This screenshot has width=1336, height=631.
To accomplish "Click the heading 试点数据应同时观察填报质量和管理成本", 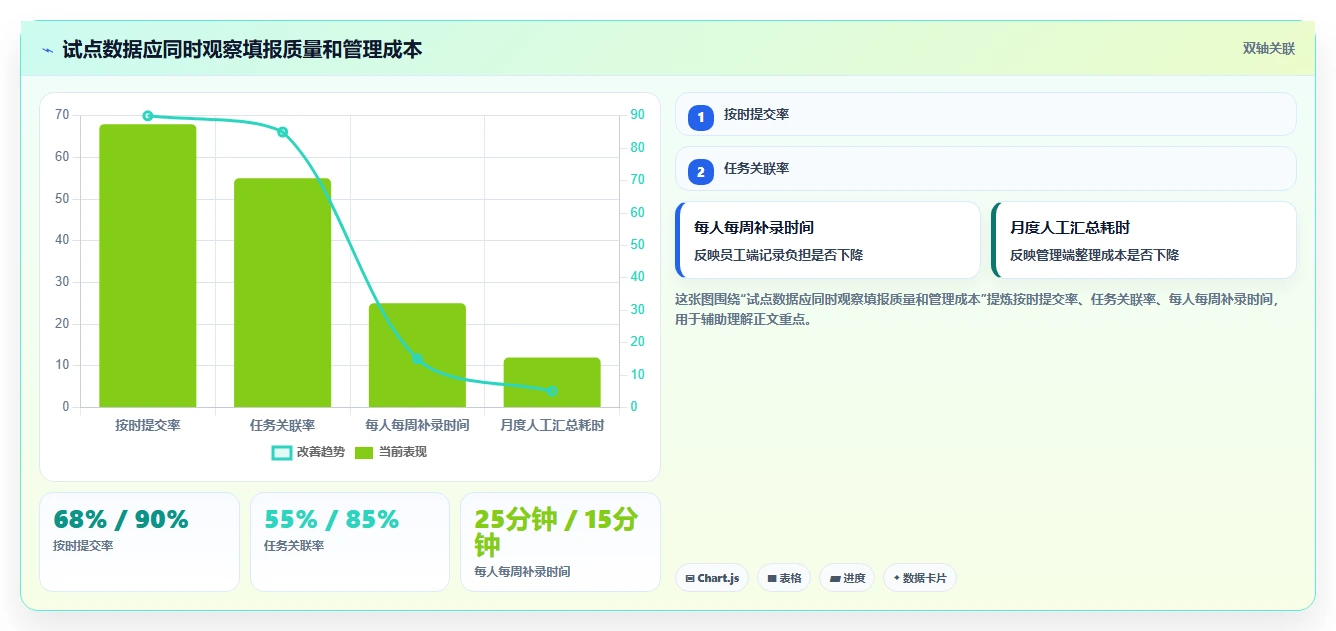I will point(242,49).
